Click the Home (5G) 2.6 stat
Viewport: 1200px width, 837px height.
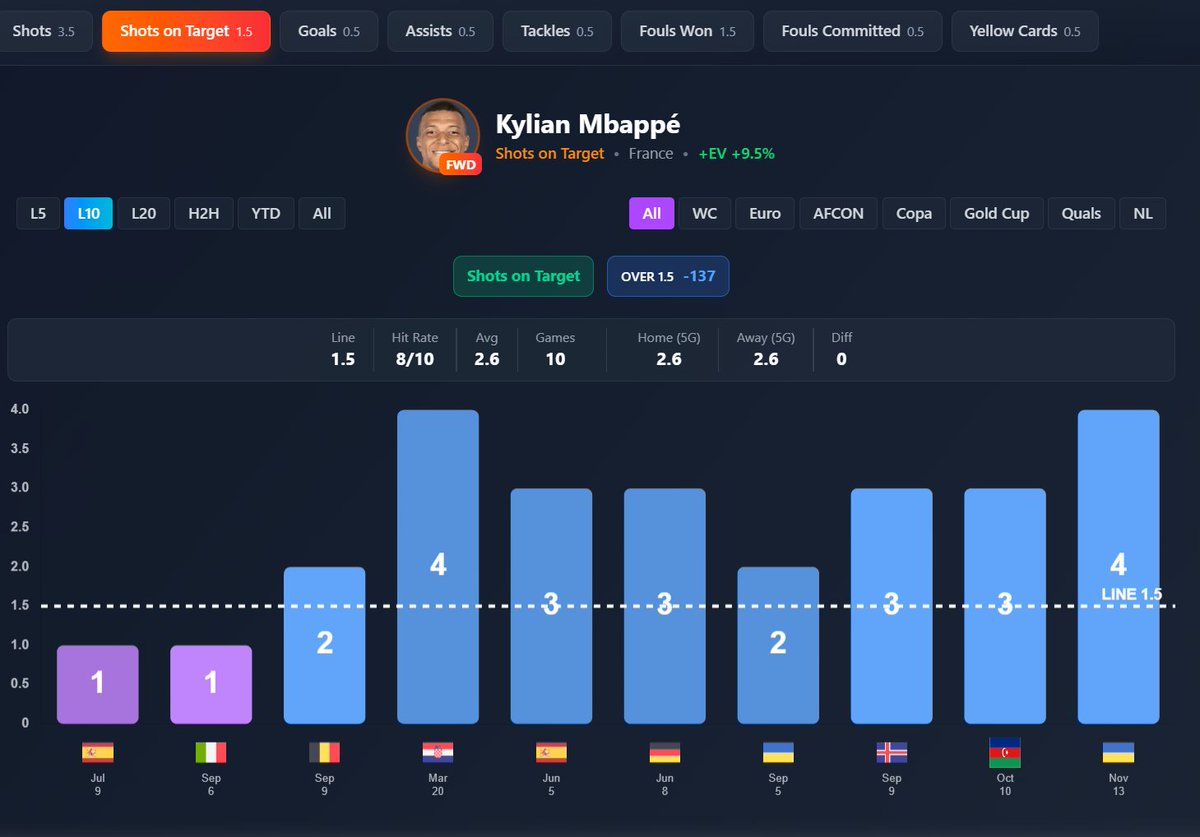(669, 349)
